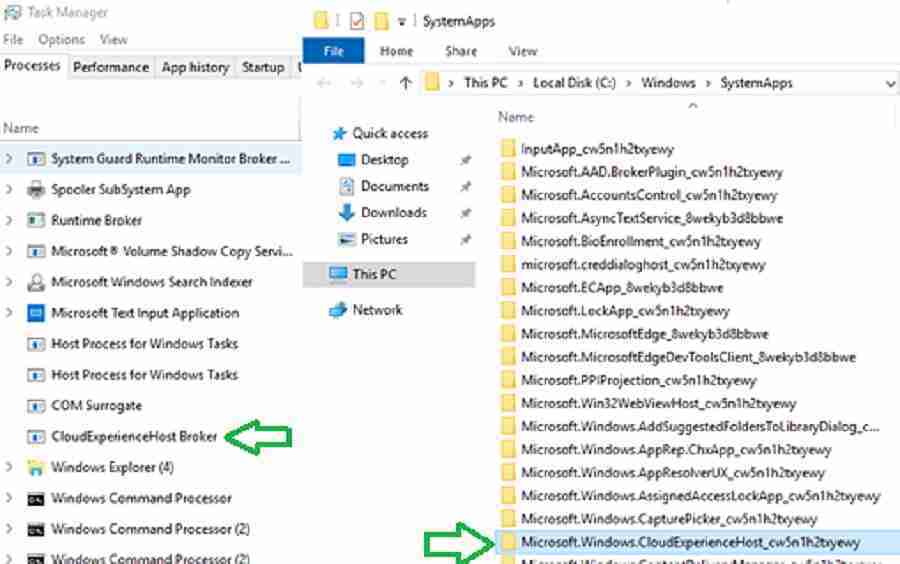The width and height of the screenshot is (900, 564).
Task: Expand the Windows Command Processor (2) group
Action: pyautogui.click(x=9, y=530)
